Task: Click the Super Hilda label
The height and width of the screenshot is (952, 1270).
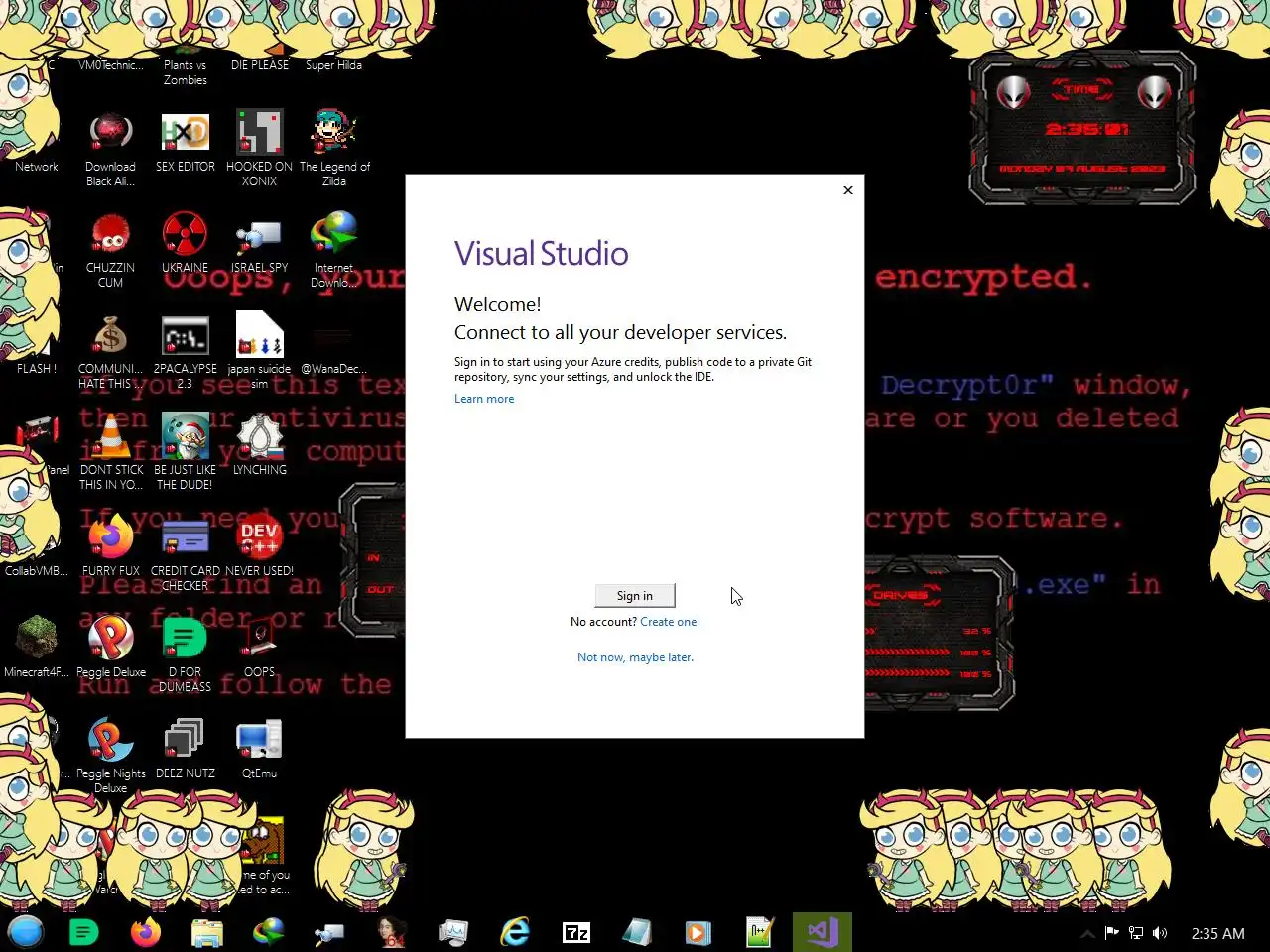Action: pos(333,65)
